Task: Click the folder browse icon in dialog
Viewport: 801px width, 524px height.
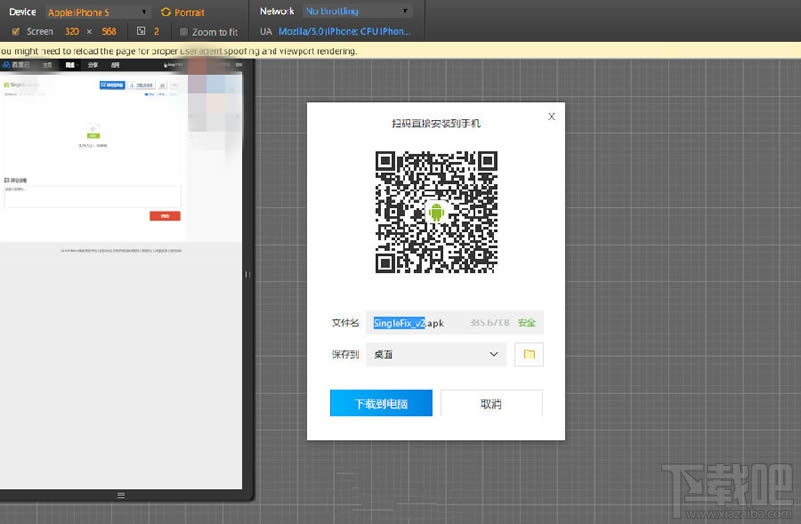Action: (x=529, y=354)
